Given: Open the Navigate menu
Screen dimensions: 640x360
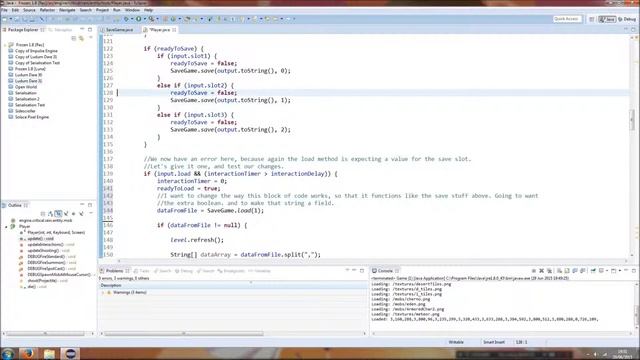Looking at the screenshot, I should coord(67,10).
